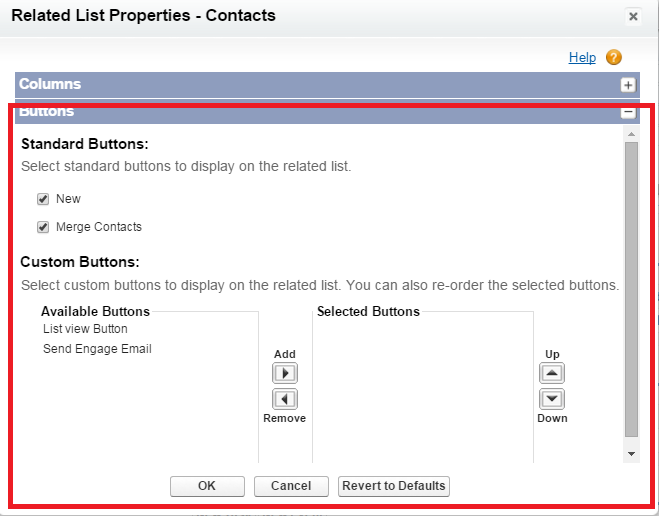
Task: Open the Help link
Action: pos(582,58)
